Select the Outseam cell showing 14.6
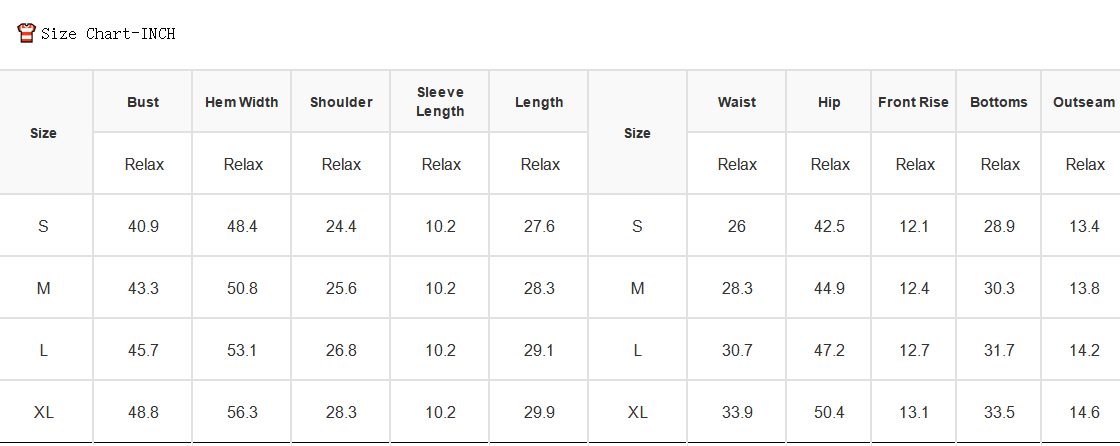 coord(1084,412)
